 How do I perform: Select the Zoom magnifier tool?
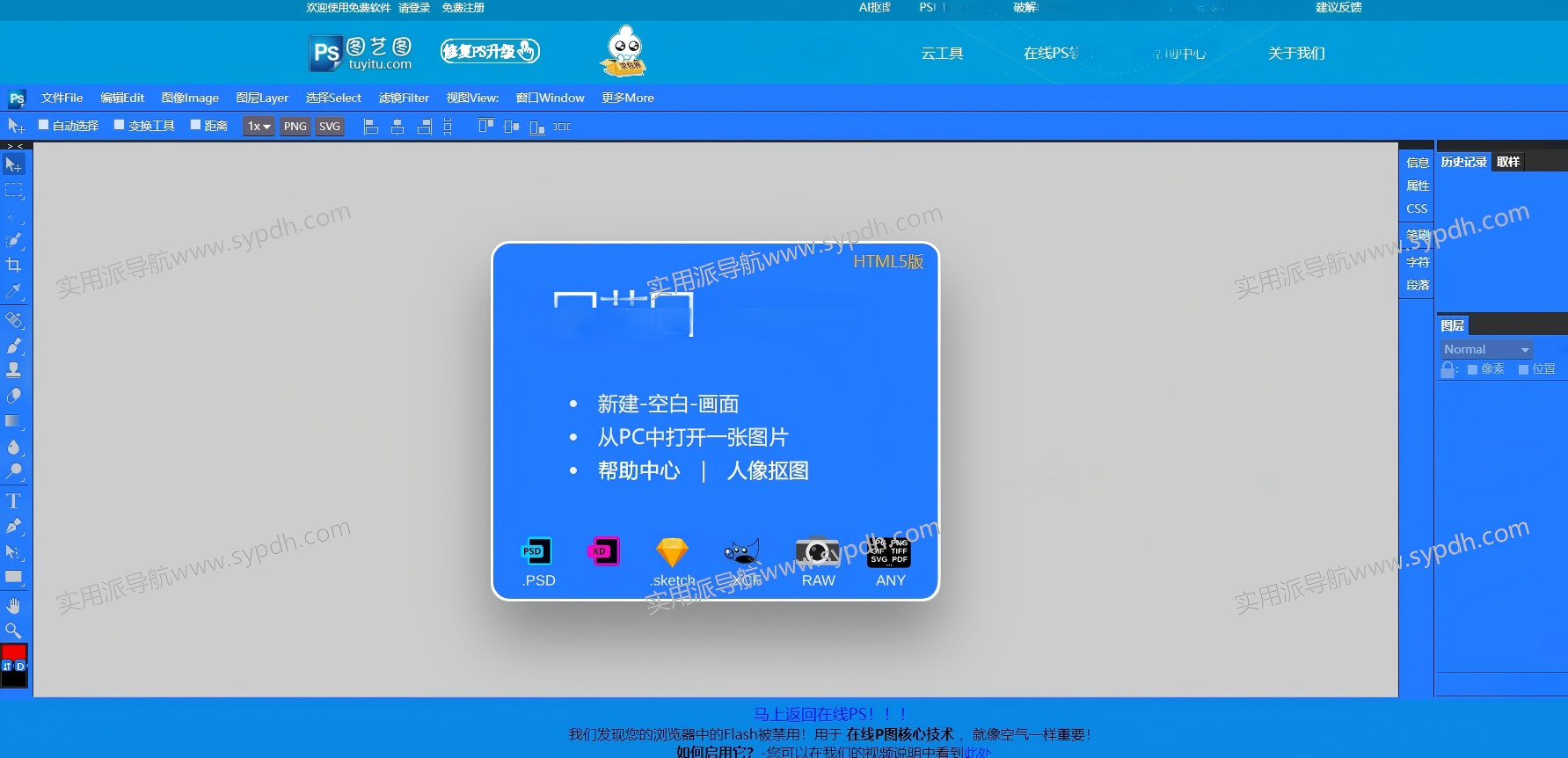pos(13,630)
